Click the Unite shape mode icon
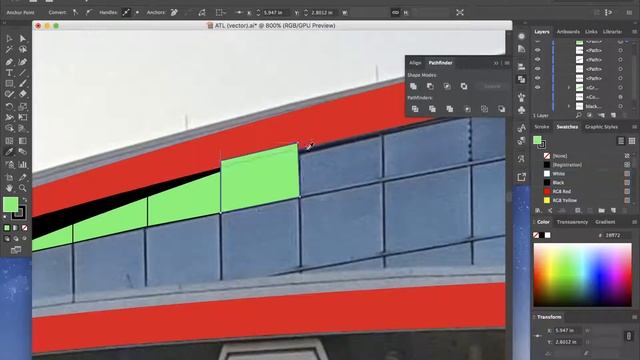The height and width of the screenshot is (360, 640). (x=413, y=86)
